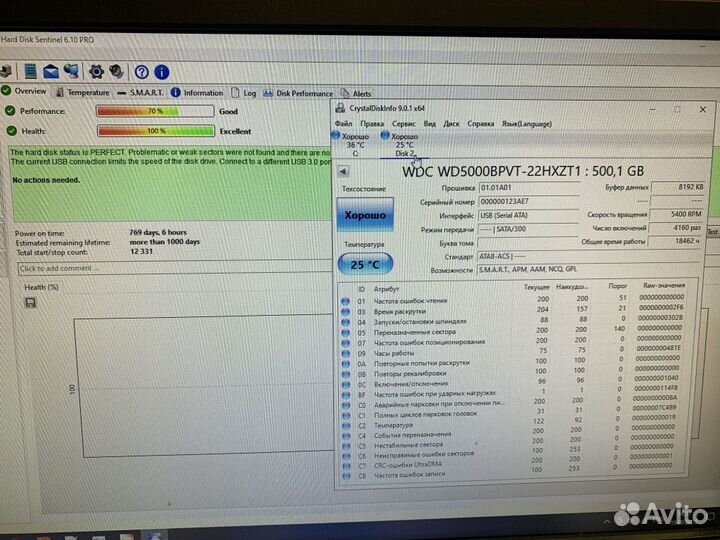720x540 pixels.
Task: Click the Стандарт field ATA8-ACS
Action: click(588, 256)
